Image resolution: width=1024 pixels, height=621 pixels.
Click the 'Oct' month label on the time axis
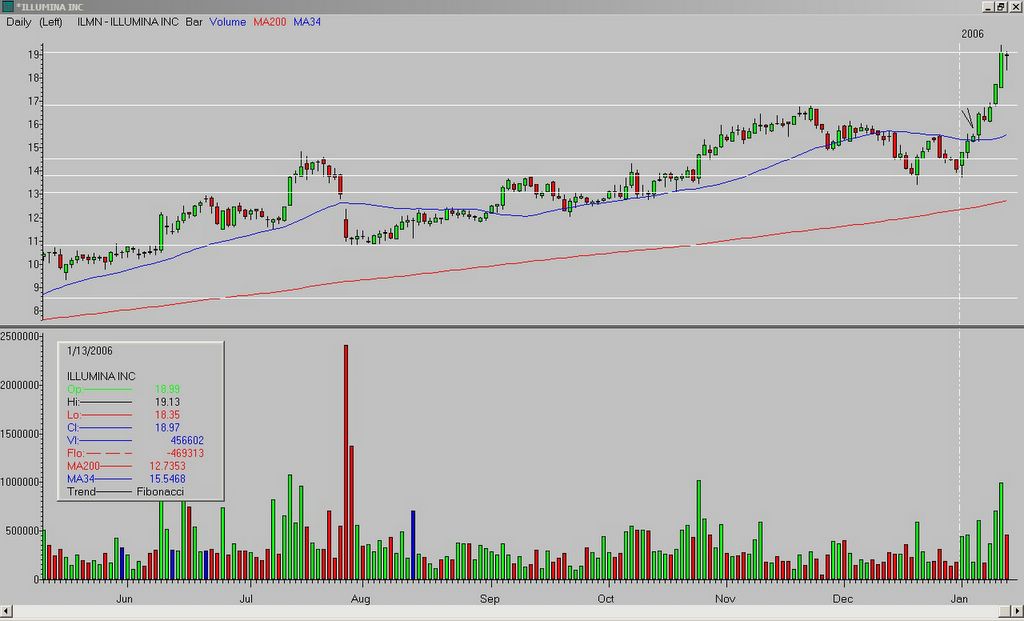pyautogui.click(x=605, y=599)
